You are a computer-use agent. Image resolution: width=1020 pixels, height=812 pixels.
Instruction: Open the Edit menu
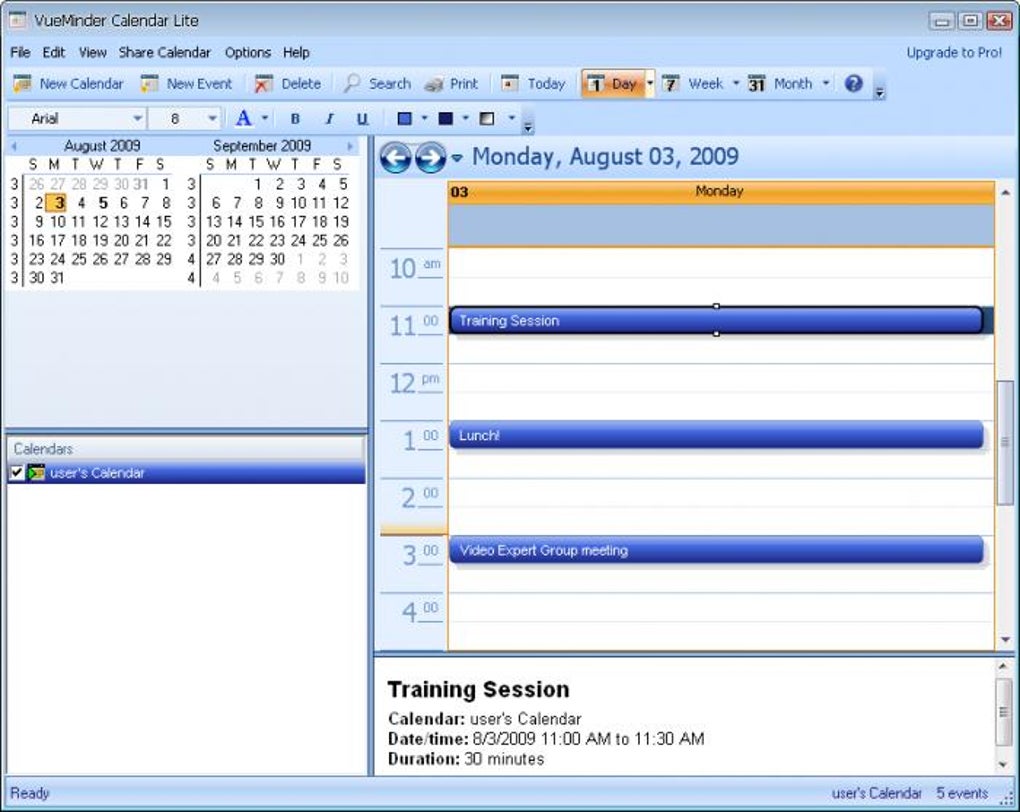click(54, 53)
